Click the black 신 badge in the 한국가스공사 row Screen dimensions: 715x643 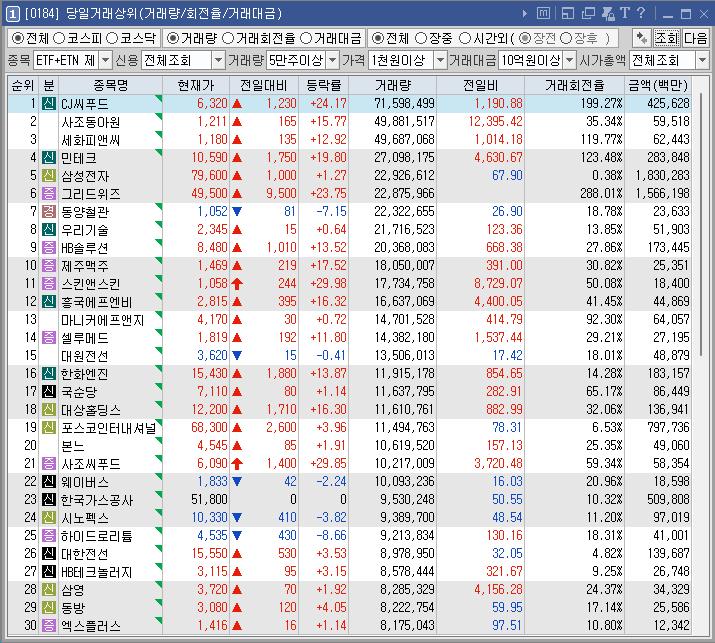tap(49, 499)
